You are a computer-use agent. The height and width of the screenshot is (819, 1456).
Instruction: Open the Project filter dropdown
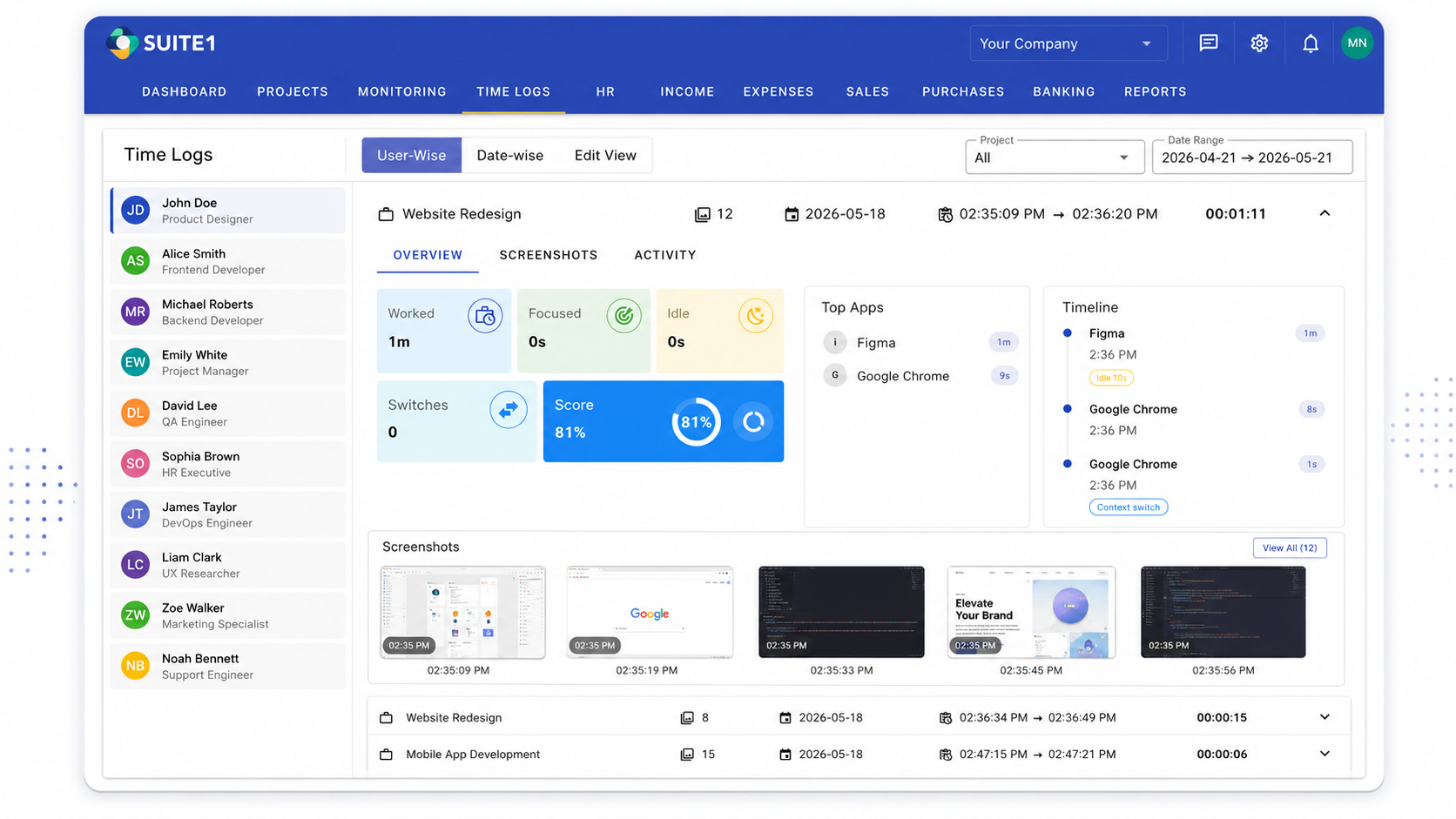(x=1054, y=158)
